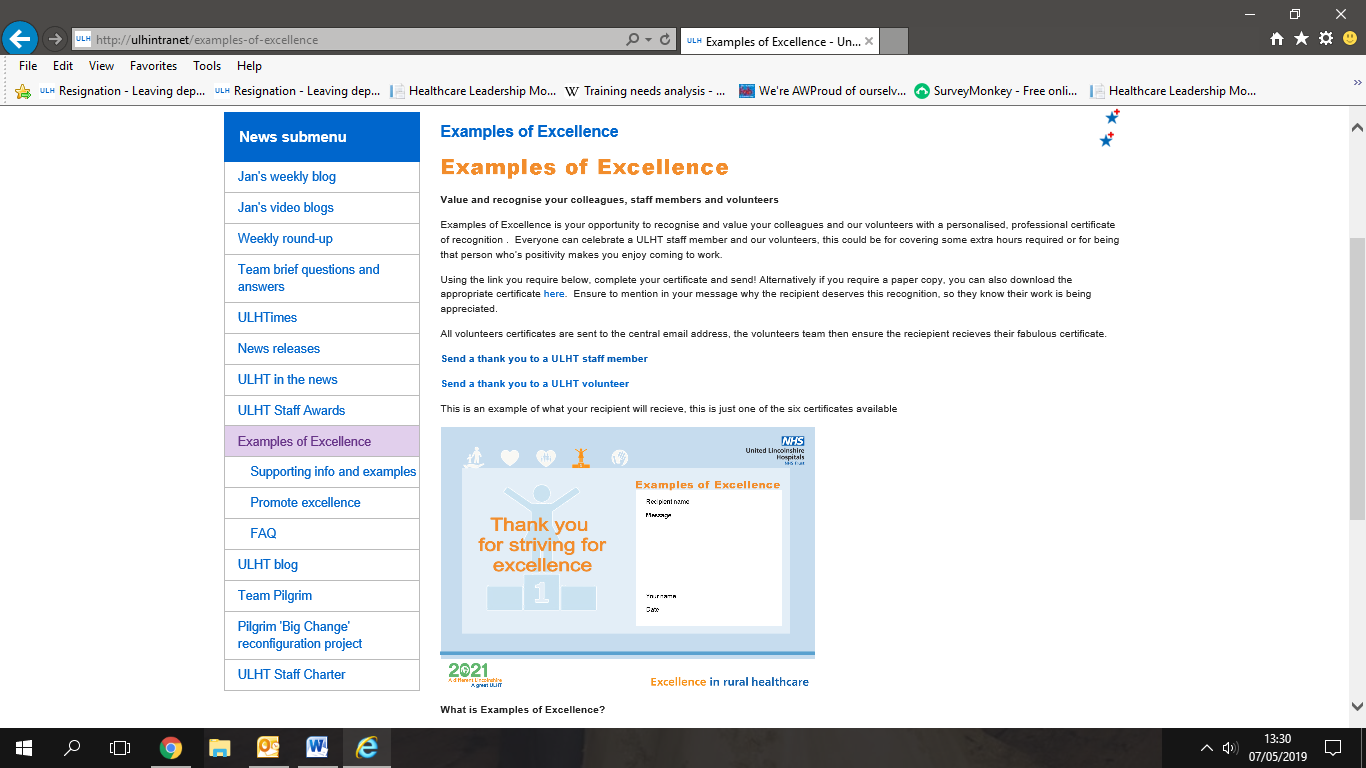This screenshot has height=768, width=1366.
Task: Open Favorites with the star icon
Action: pyautogui.click(x=1301, y=39)
